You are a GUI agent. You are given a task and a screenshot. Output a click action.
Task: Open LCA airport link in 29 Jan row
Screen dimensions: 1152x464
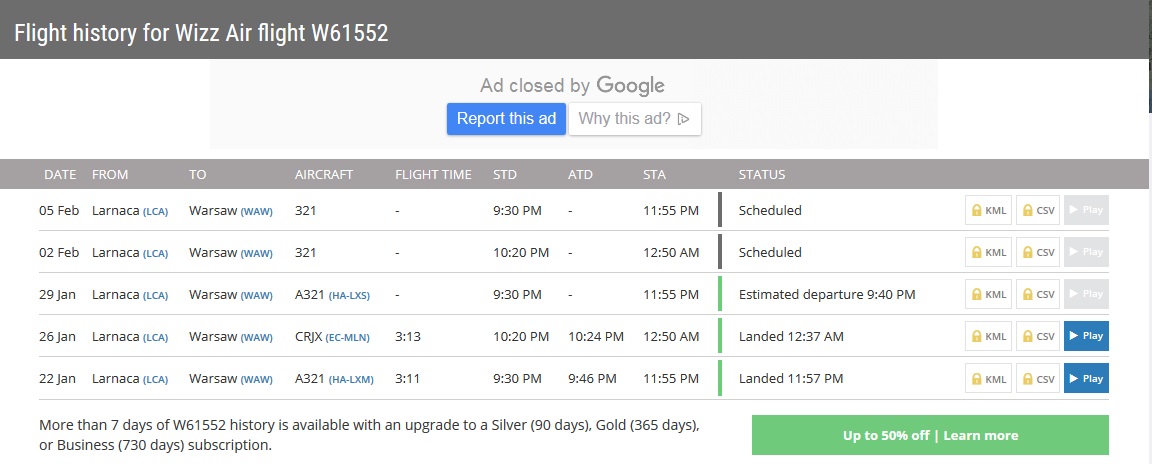(x=155, y=295)
